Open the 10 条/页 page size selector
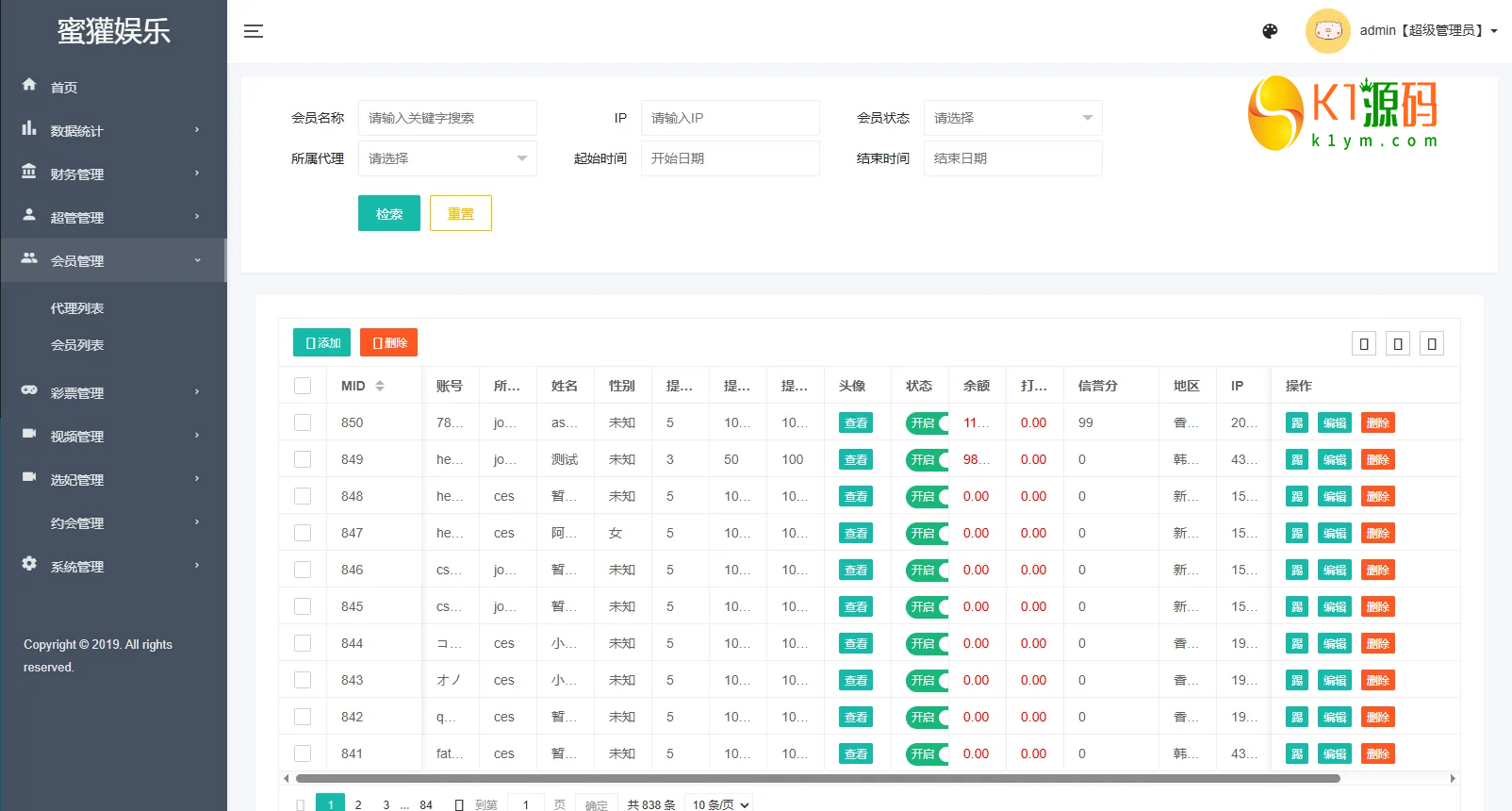This screenshot has width=1512, height=811. [720, 804]
